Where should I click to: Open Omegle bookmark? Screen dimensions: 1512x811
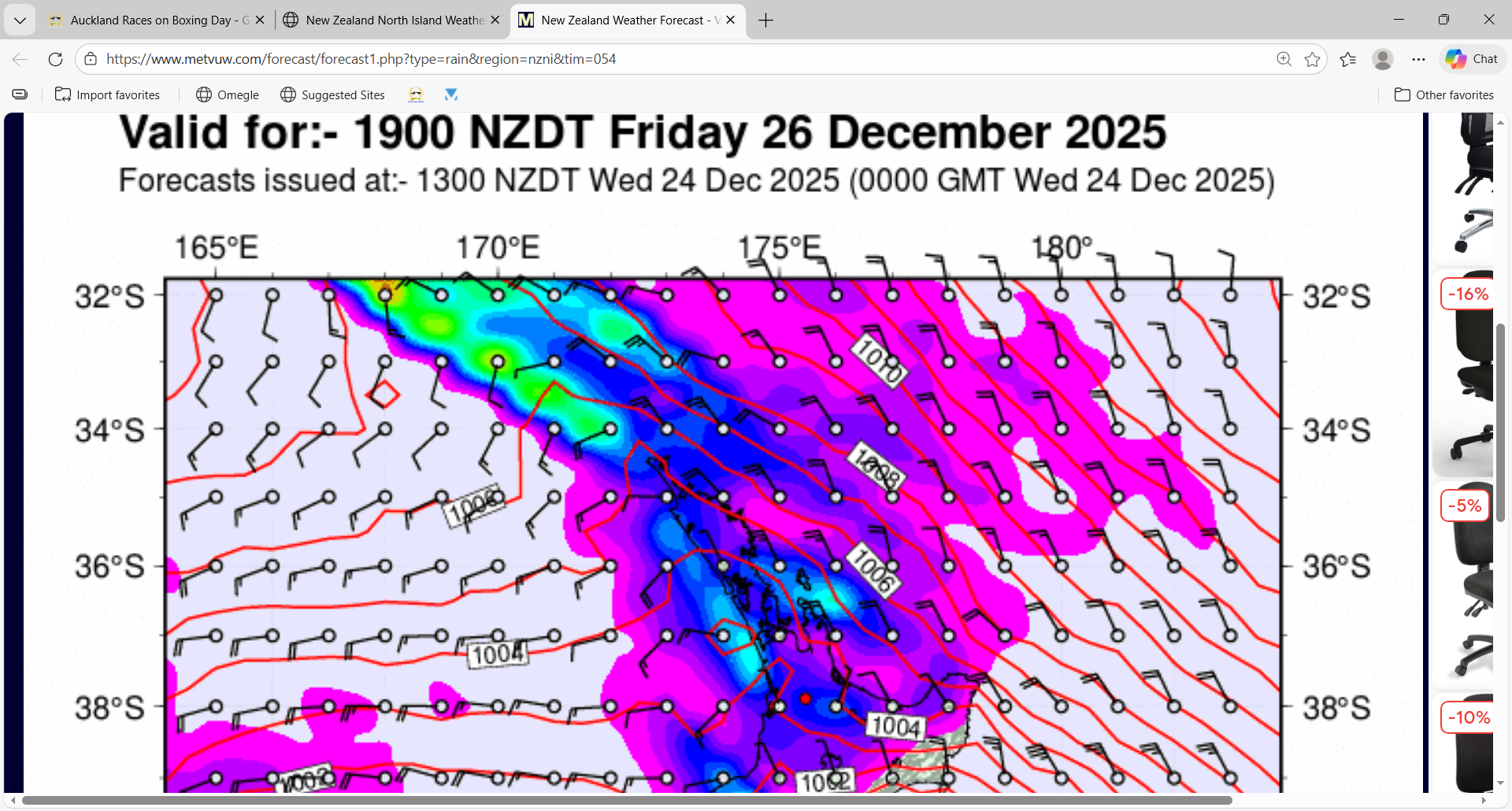pyautogui.click(x=228, y=94)
